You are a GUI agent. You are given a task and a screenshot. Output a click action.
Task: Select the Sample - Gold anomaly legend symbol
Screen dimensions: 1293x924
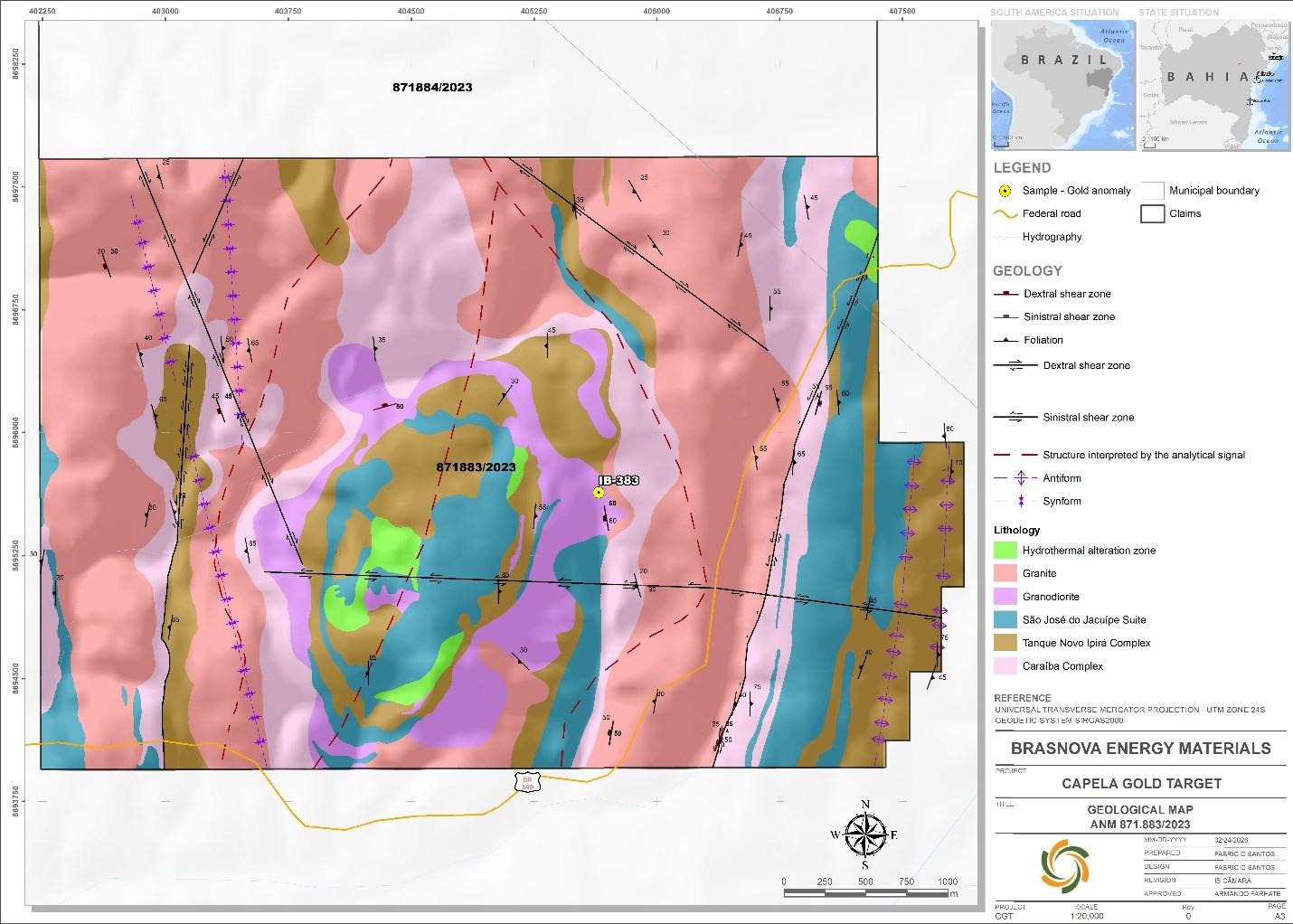tap(1005, 191)
